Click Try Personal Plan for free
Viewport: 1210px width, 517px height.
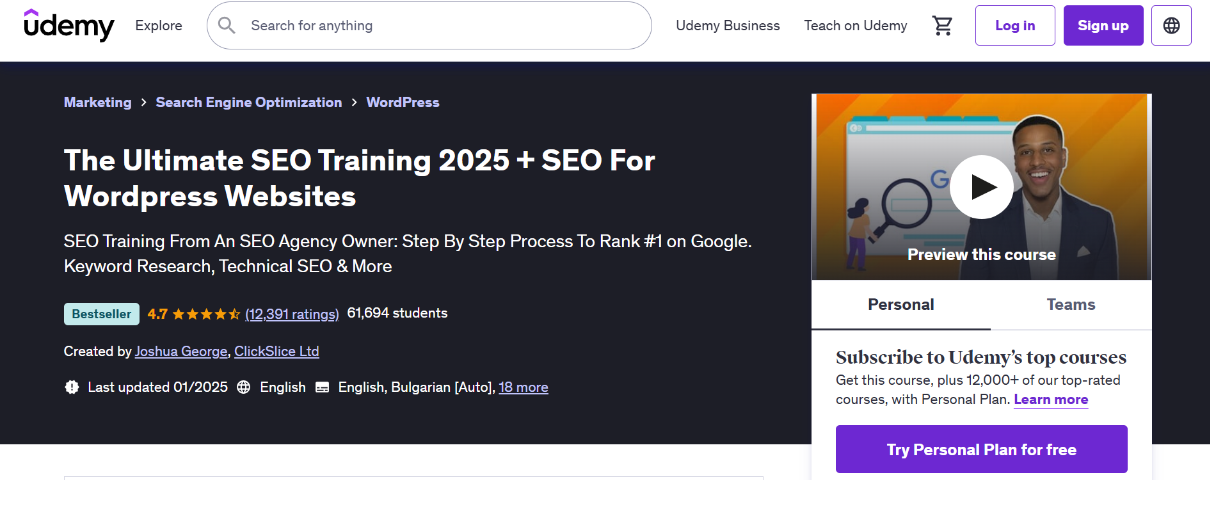[x=982, y=449]
